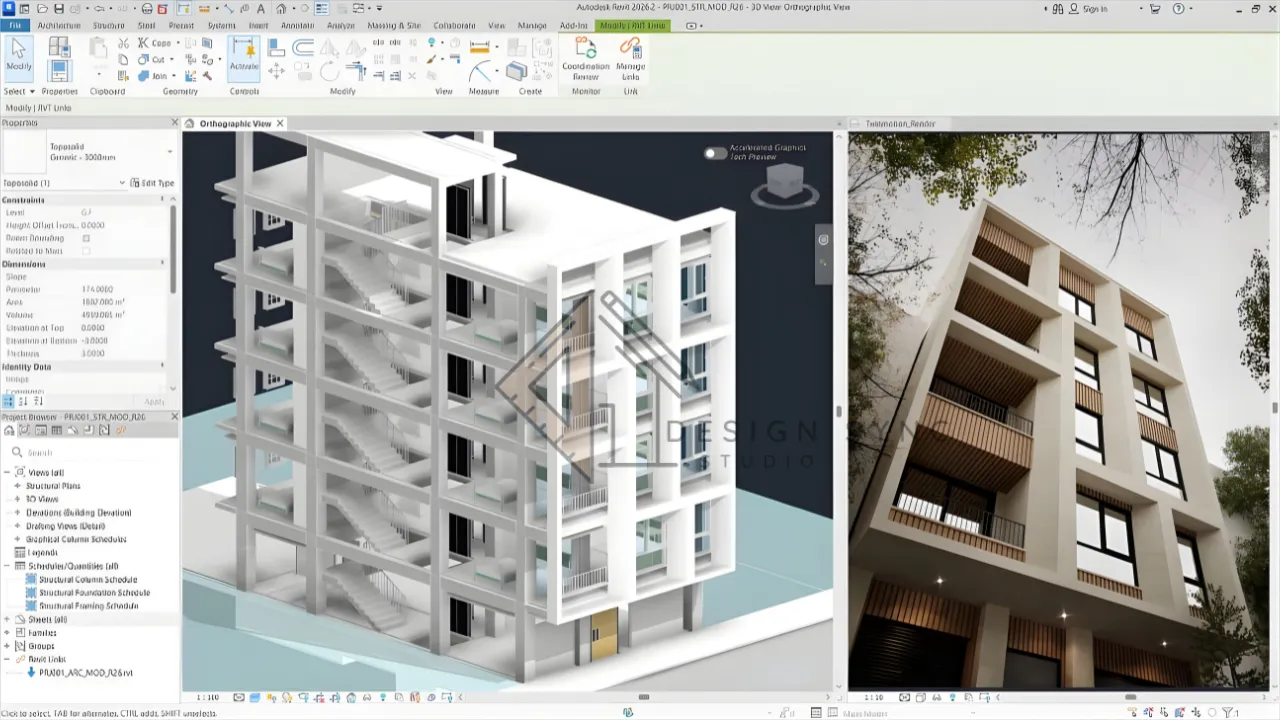Click the Offset tool icon
1280x720 pixels.
tap(303, 47)
